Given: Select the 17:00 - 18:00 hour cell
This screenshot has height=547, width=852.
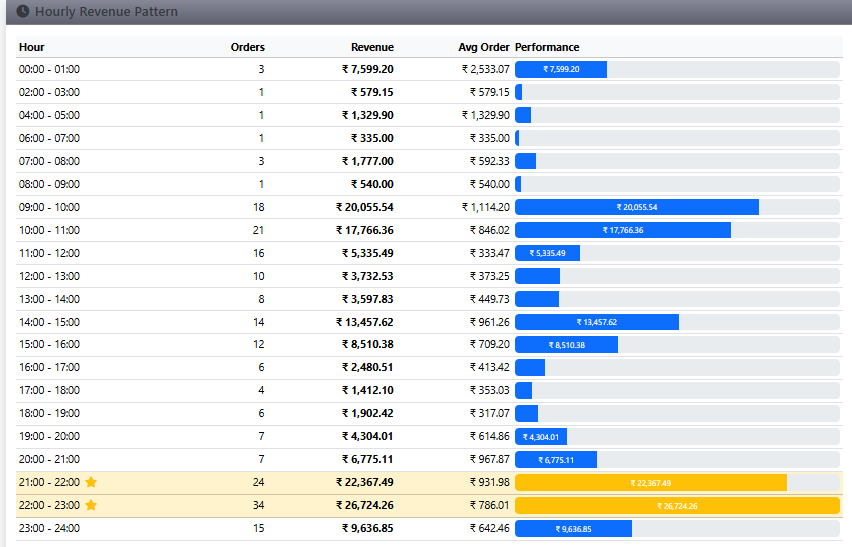Looking at the screenshot, I should (x=49, y=390).
